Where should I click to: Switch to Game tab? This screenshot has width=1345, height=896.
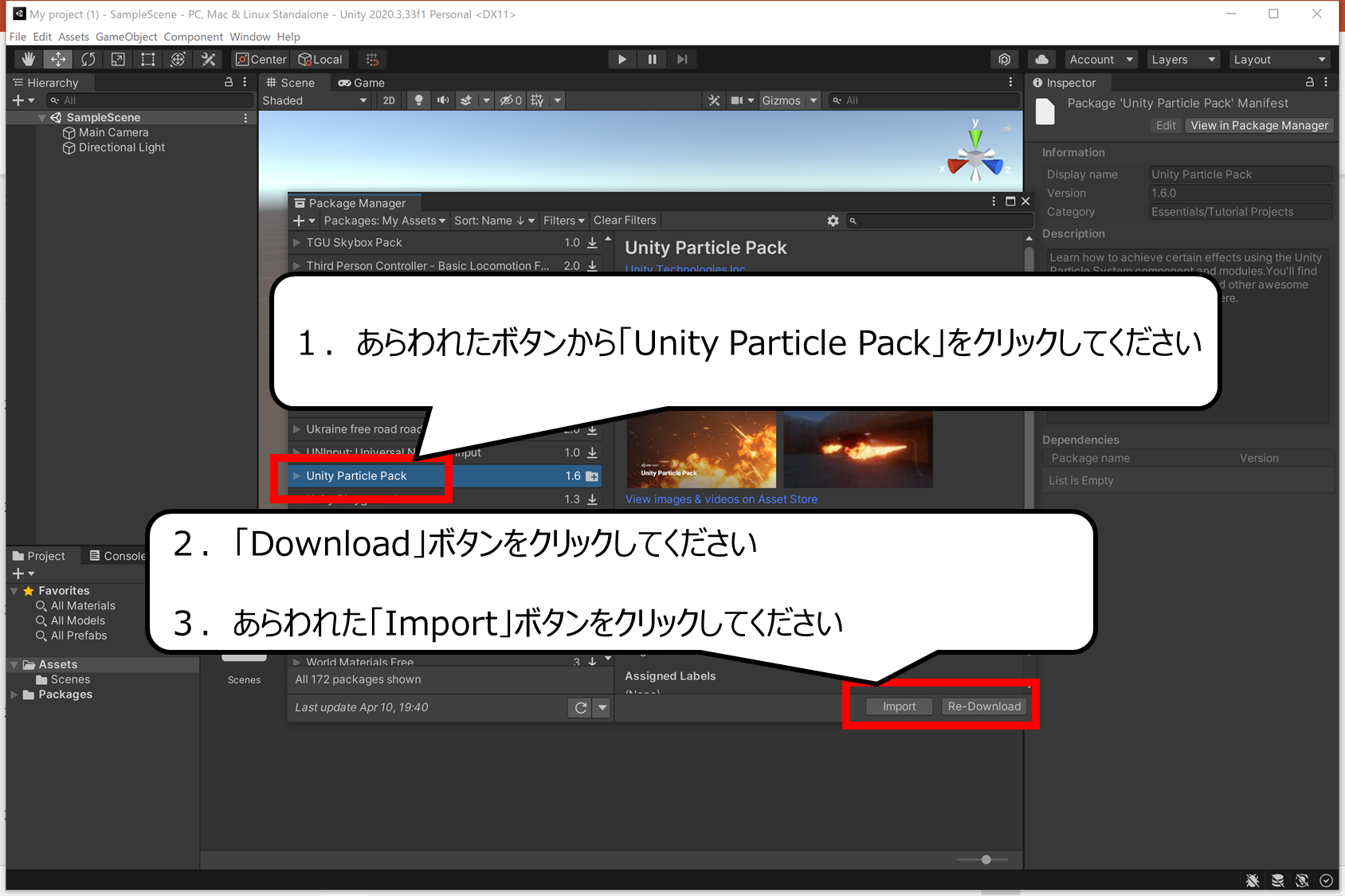(x=362, y=83)
